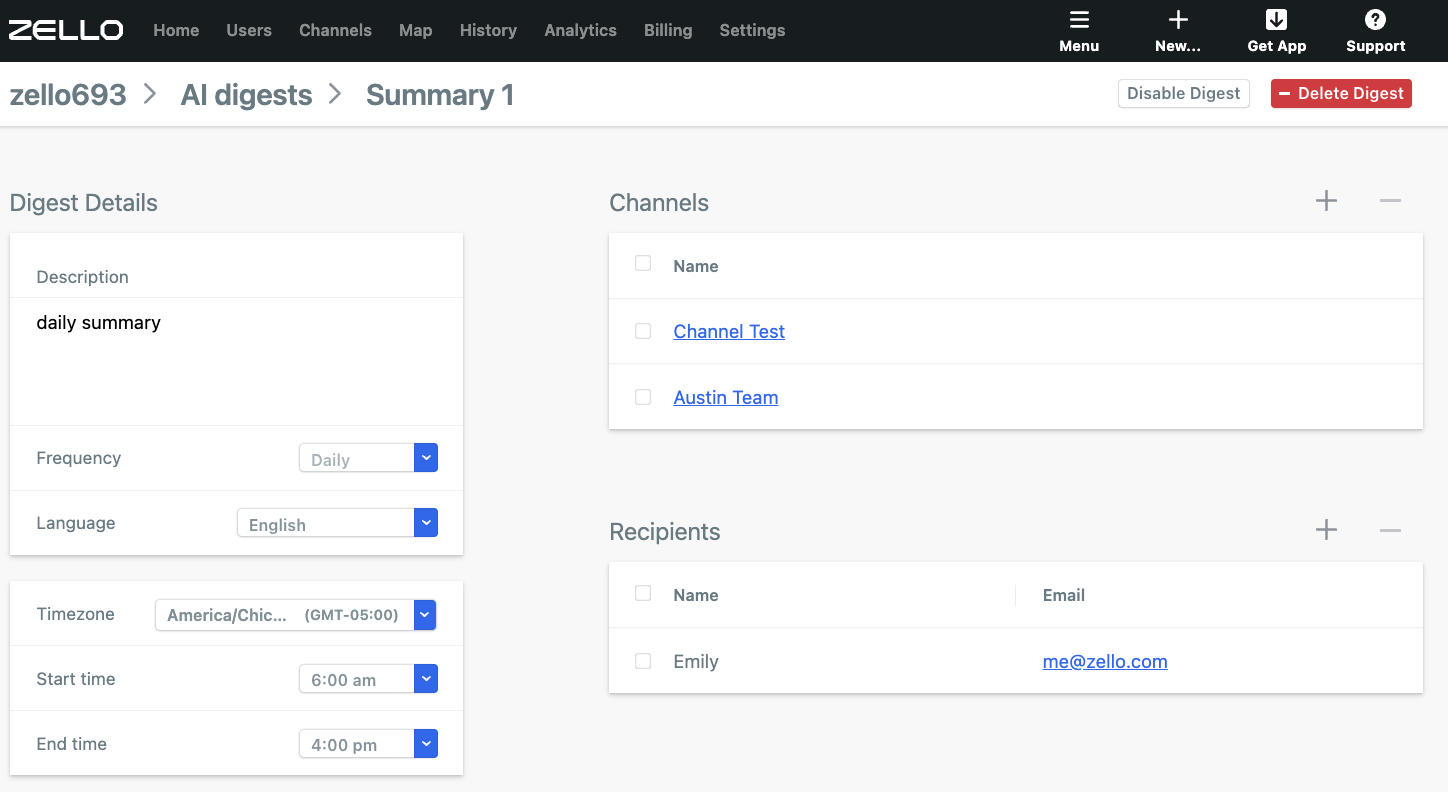This screenshot has height=792, width=1448.
Task: Add a channel with the plus icon
Action: click(1326, 201)
